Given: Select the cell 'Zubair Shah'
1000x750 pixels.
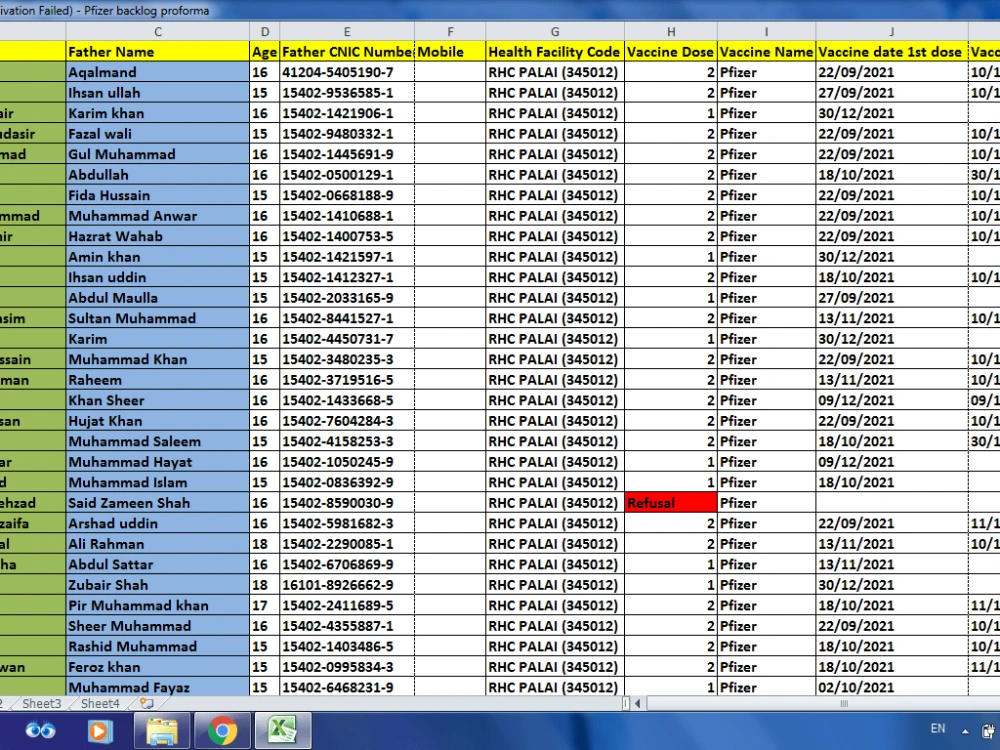Looking at the screenshot, I should (x=158, y=585).
